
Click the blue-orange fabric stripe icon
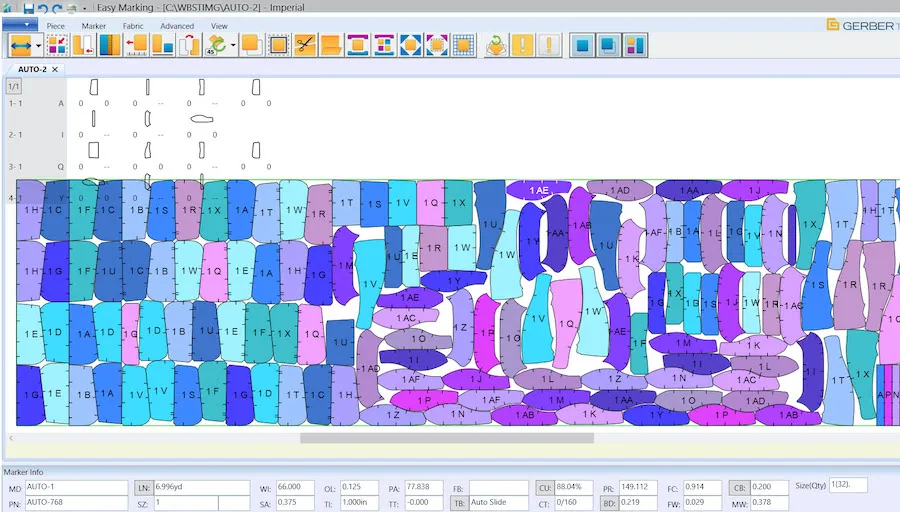(110, 45)
